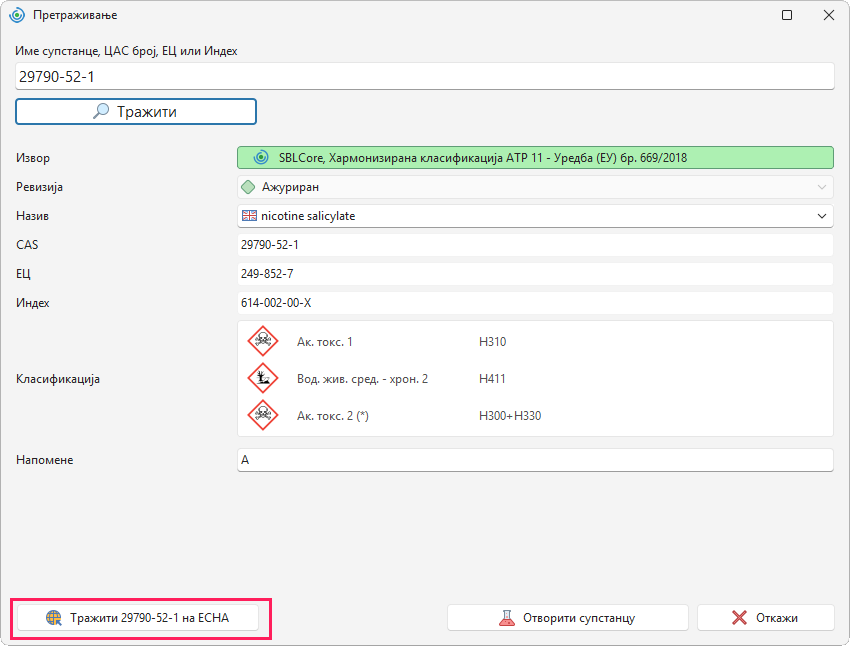Click the SBLCore logo in the Извор field
Viewport: 850px width, 646px height.
coord(261,158)
